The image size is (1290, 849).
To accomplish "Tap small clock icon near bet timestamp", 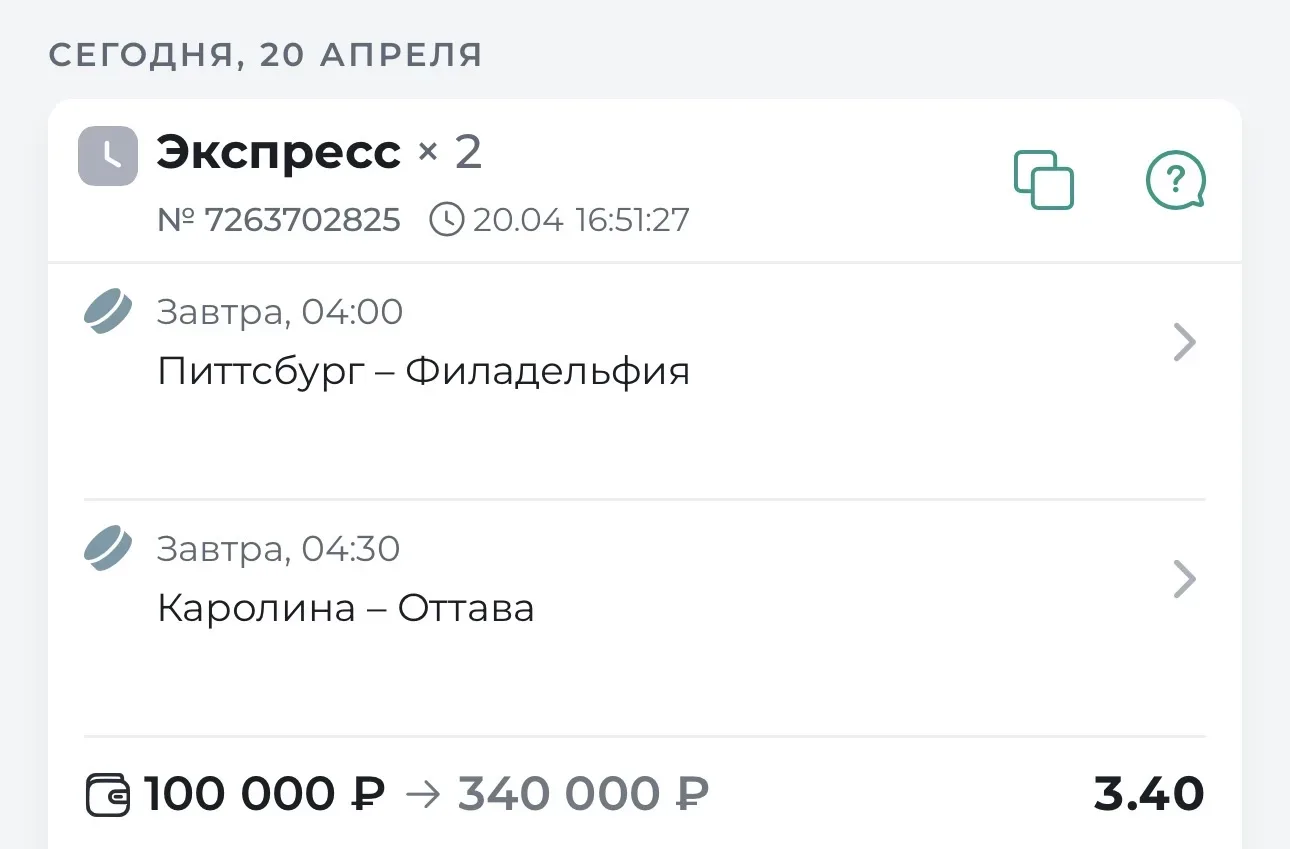I will click(446, 219).
